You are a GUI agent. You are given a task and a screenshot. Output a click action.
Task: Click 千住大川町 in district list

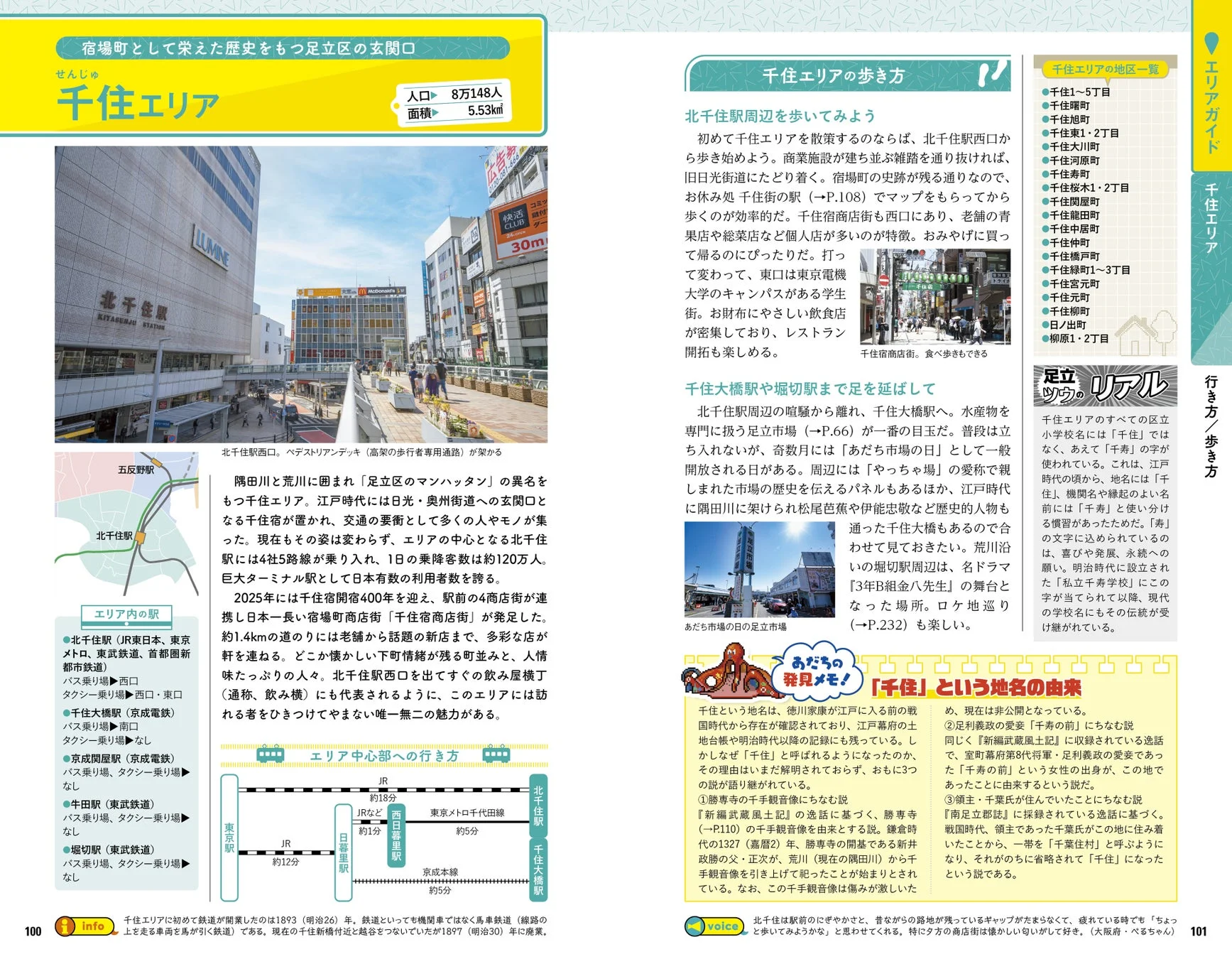click(1070, 147)
